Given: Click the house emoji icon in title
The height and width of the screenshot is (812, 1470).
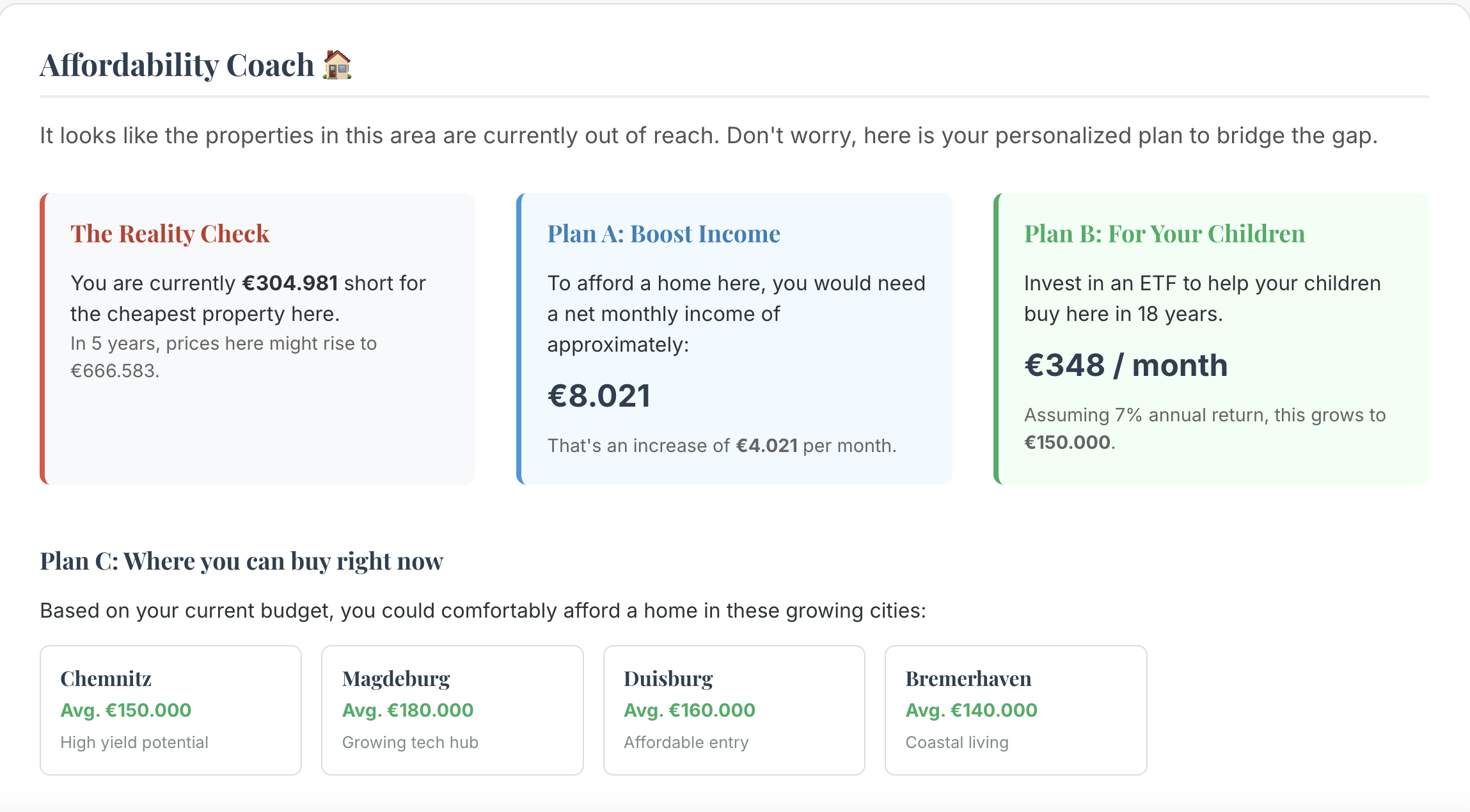Looking at the screenshot, I should pyautogui.click(x=337, y=65).
